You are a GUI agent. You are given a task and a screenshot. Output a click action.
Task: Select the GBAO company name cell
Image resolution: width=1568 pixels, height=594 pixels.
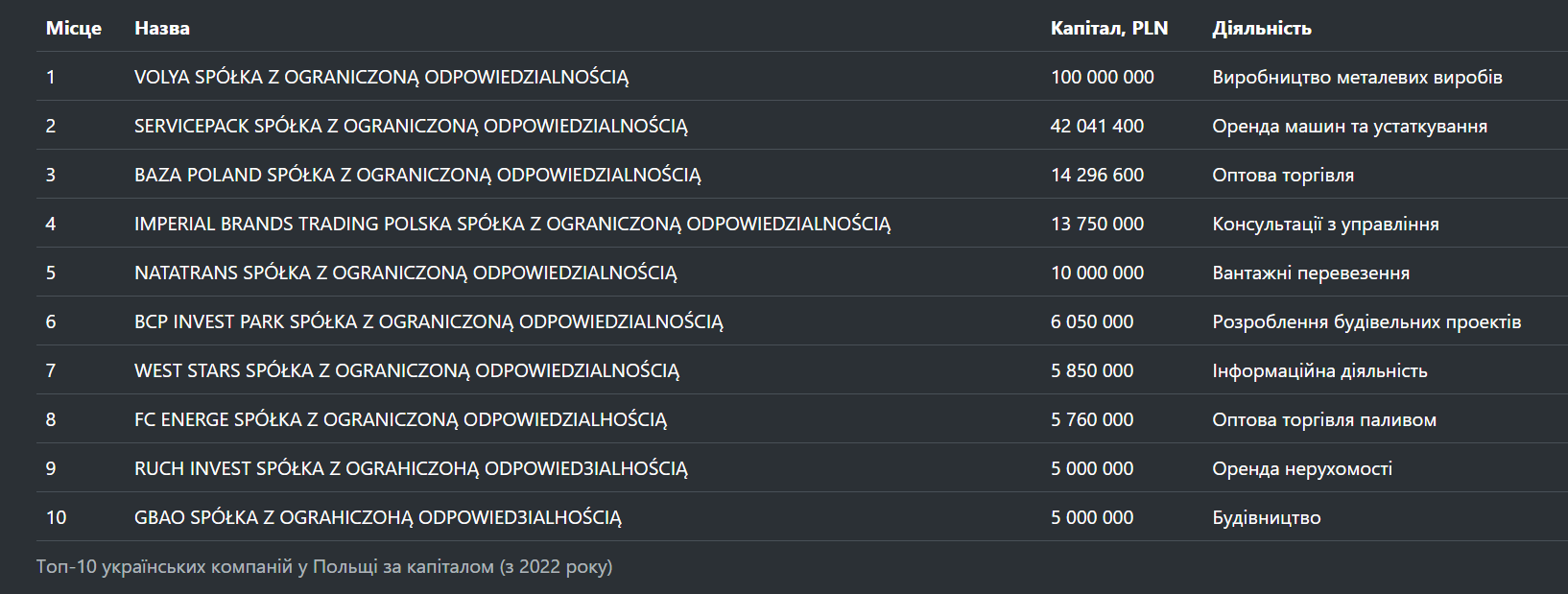coord(377,517)
